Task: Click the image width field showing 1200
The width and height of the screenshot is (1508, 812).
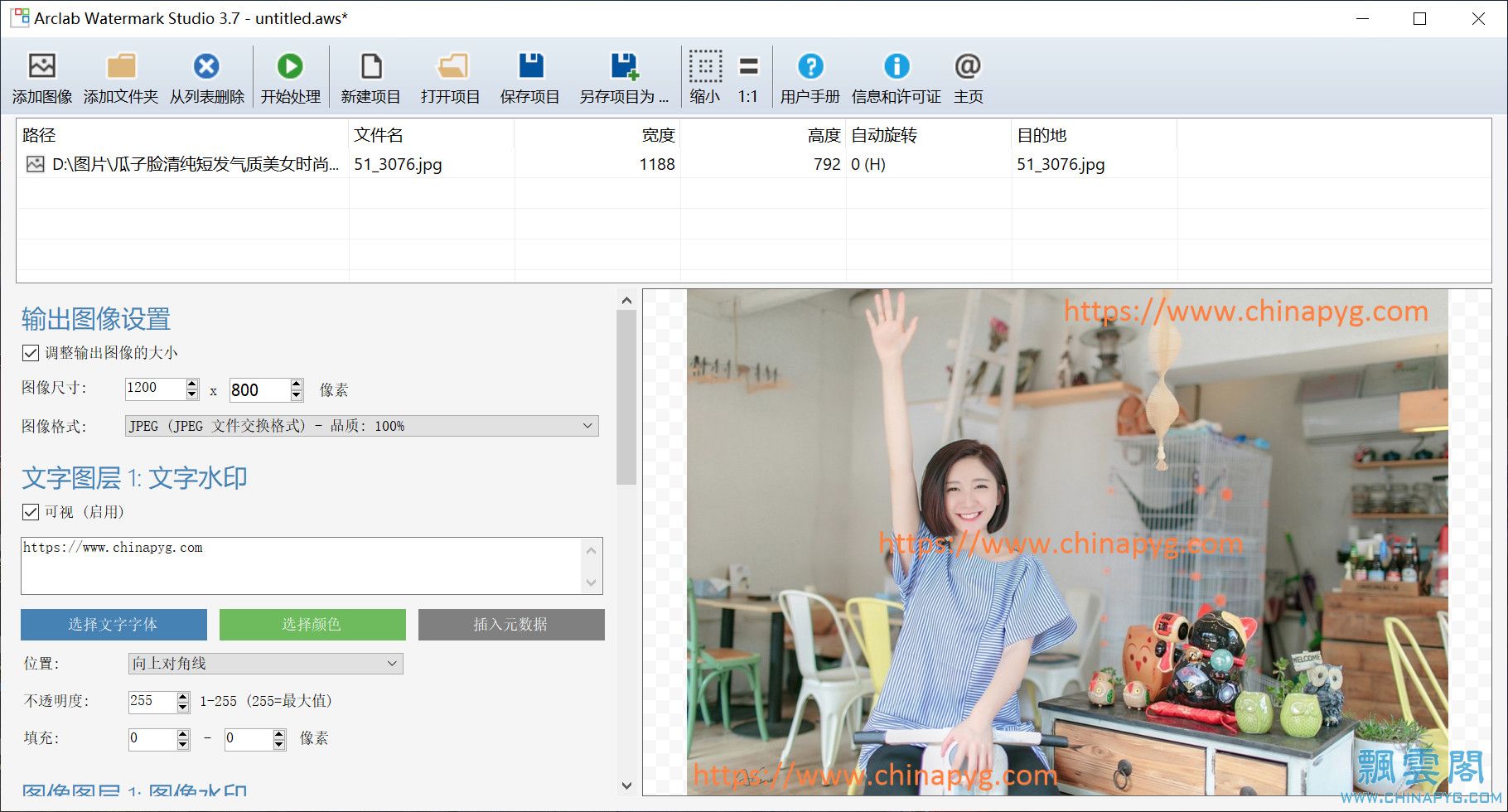Action: [155, 389]
